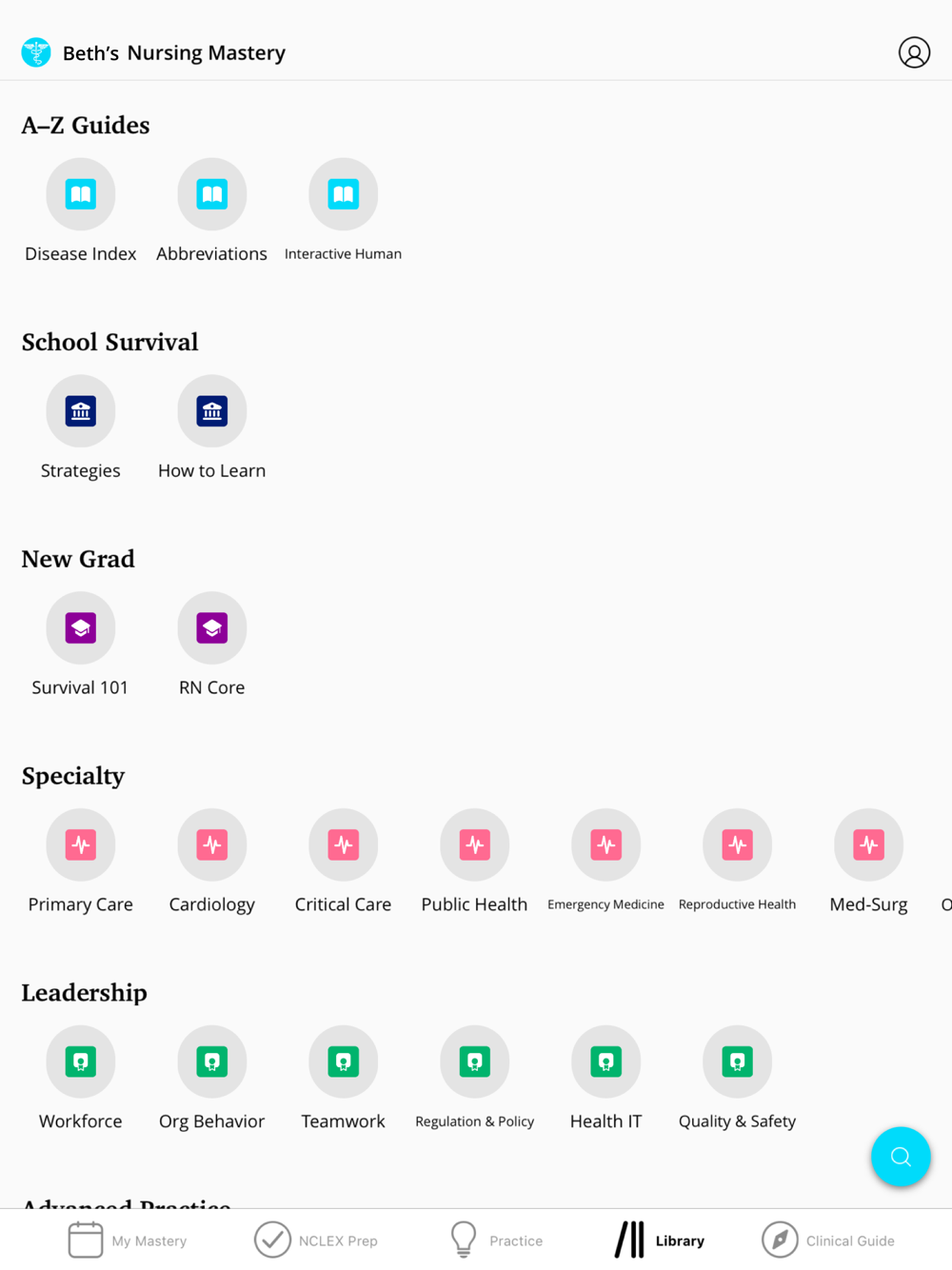Select the RN Core icon

pos(212,628)
